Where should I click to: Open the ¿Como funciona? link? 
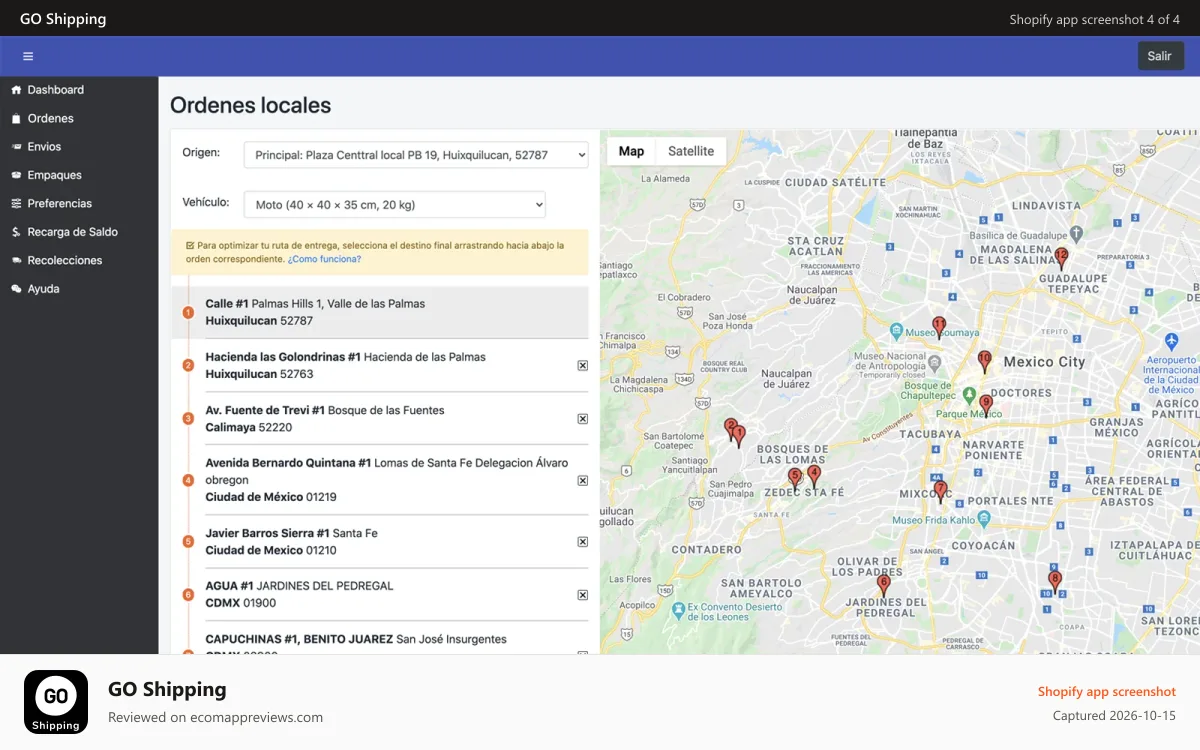point(324,259)
